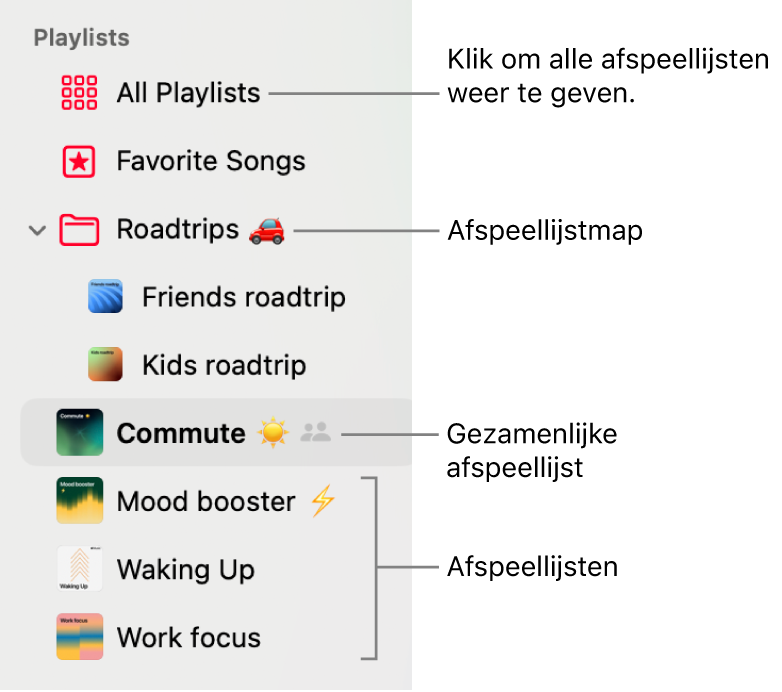The image size is (782, 692).
Task: Click the Commute playlist artwork
Action: 80,432
